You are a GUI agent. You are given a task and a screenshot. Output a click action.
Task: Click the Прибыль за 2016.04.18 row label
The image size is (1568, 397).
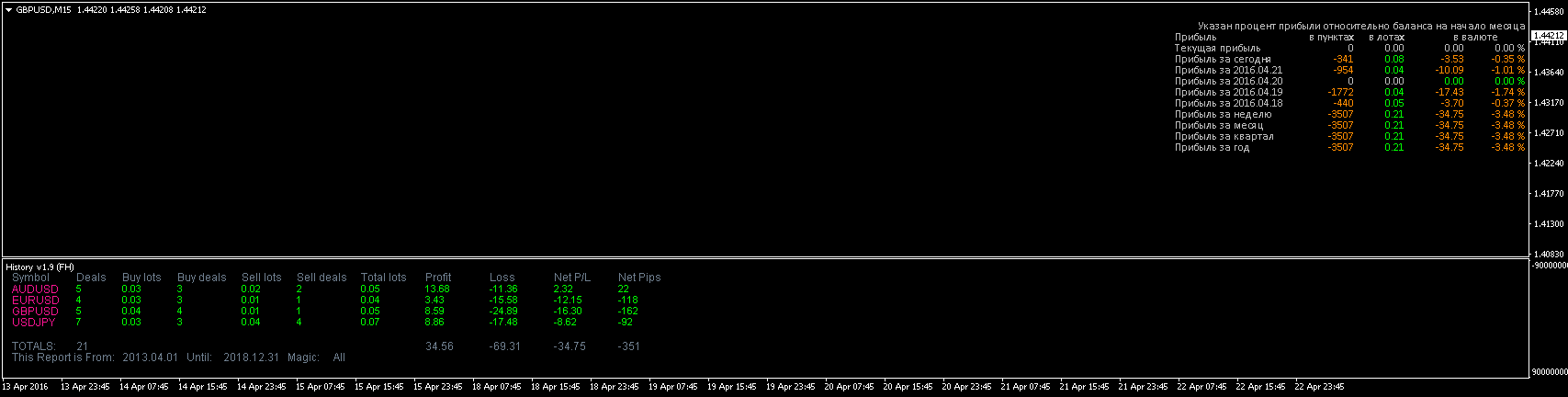(x=1228, y=103)
